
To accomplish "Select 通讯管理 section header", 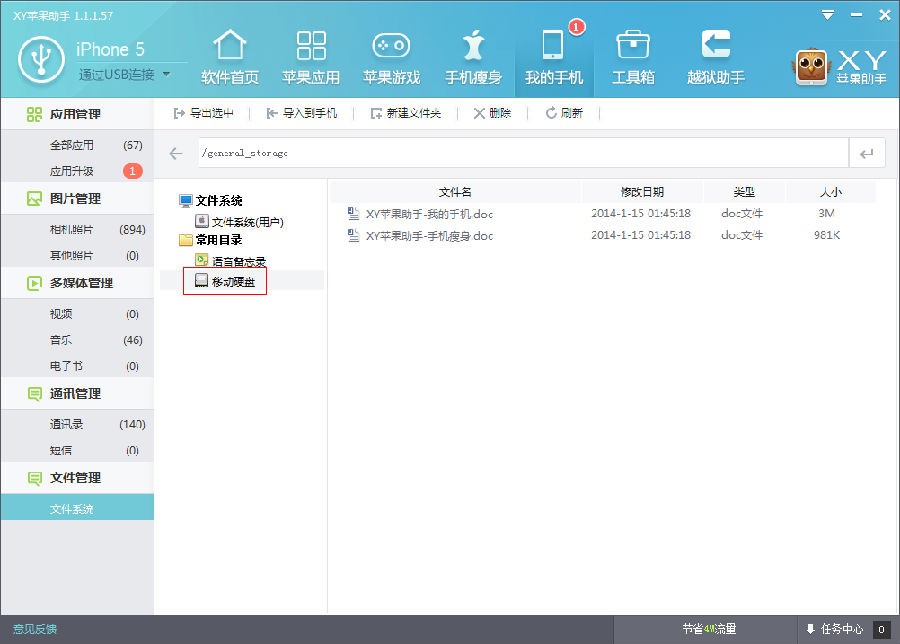I will tap(77, 394).
